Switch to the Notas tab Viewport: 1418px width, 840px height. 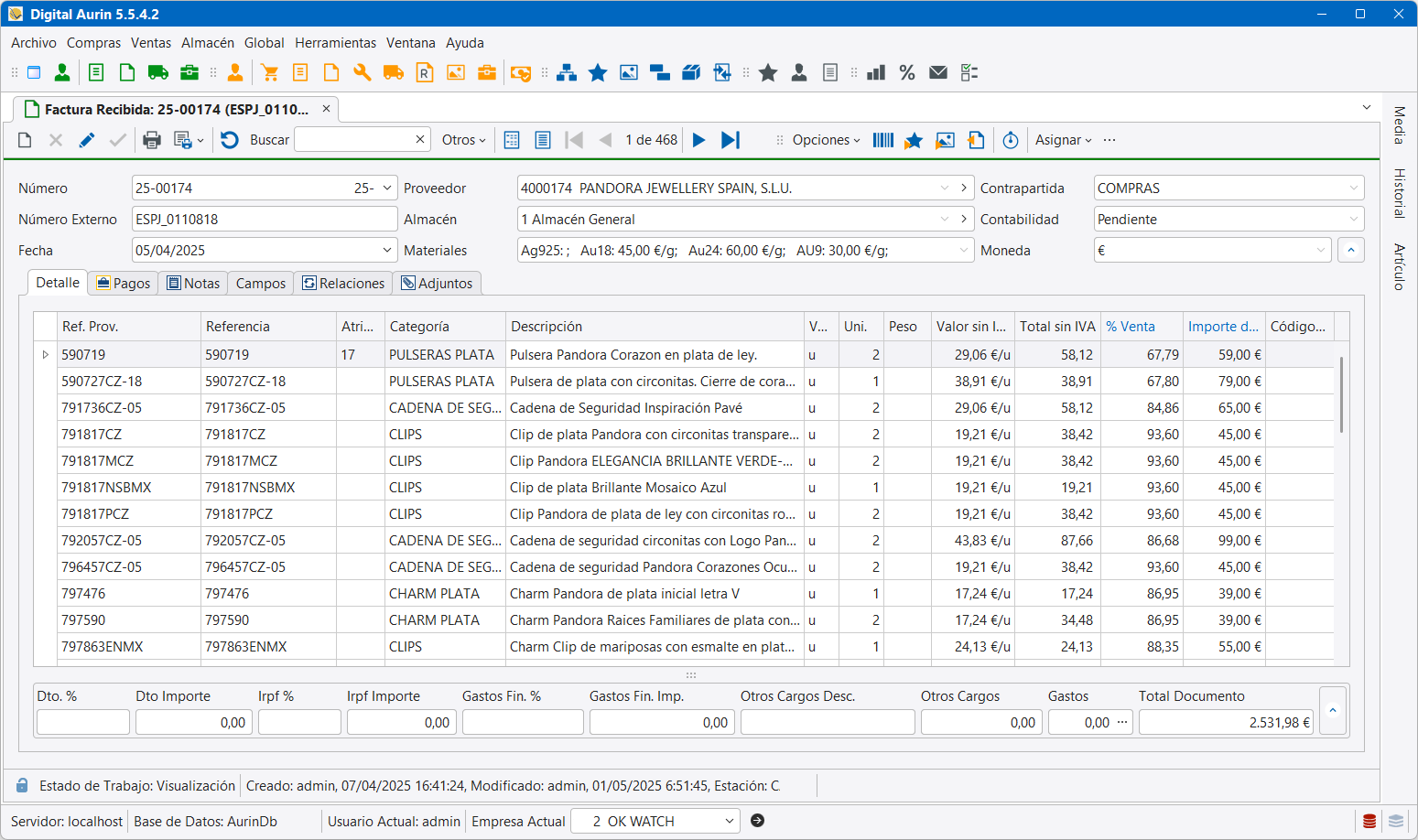[193, 284]
